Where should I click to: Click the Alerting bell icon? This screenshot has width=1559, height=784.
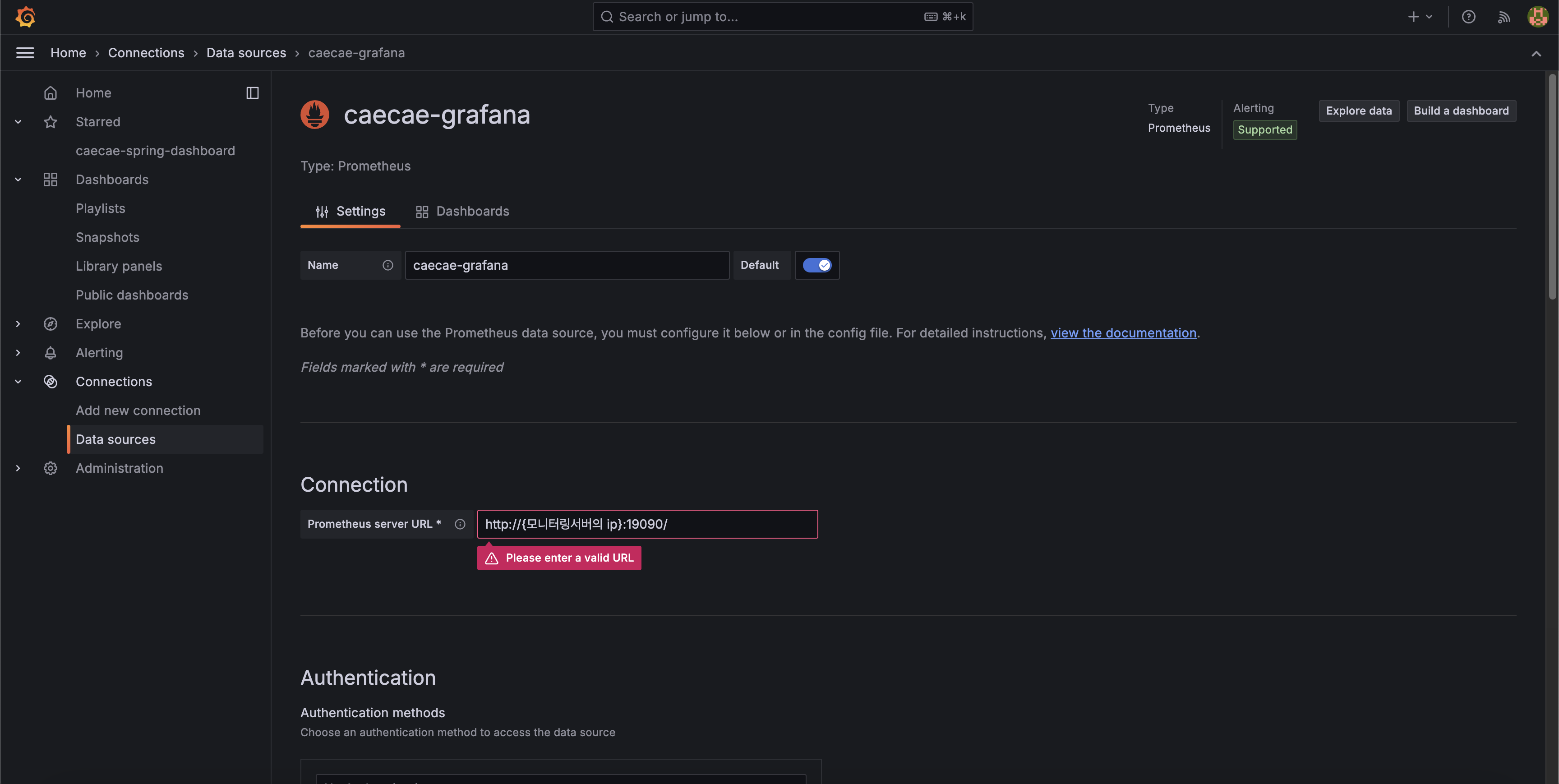(x=50, y=352)
